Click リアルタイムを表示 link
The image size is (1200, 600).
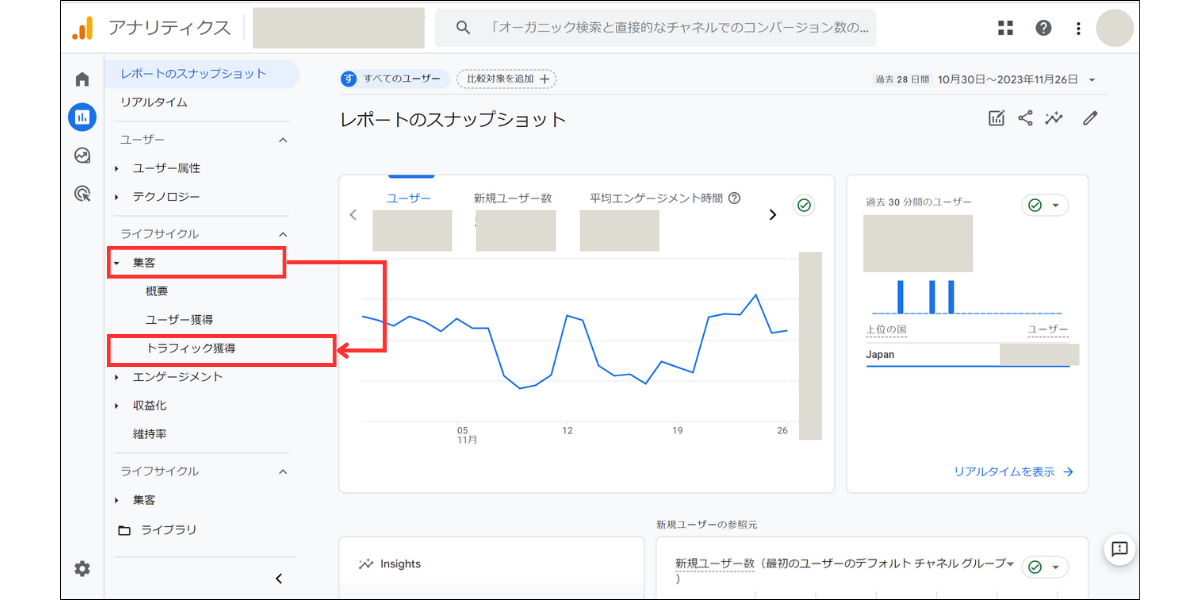[x=1014, y=472]
